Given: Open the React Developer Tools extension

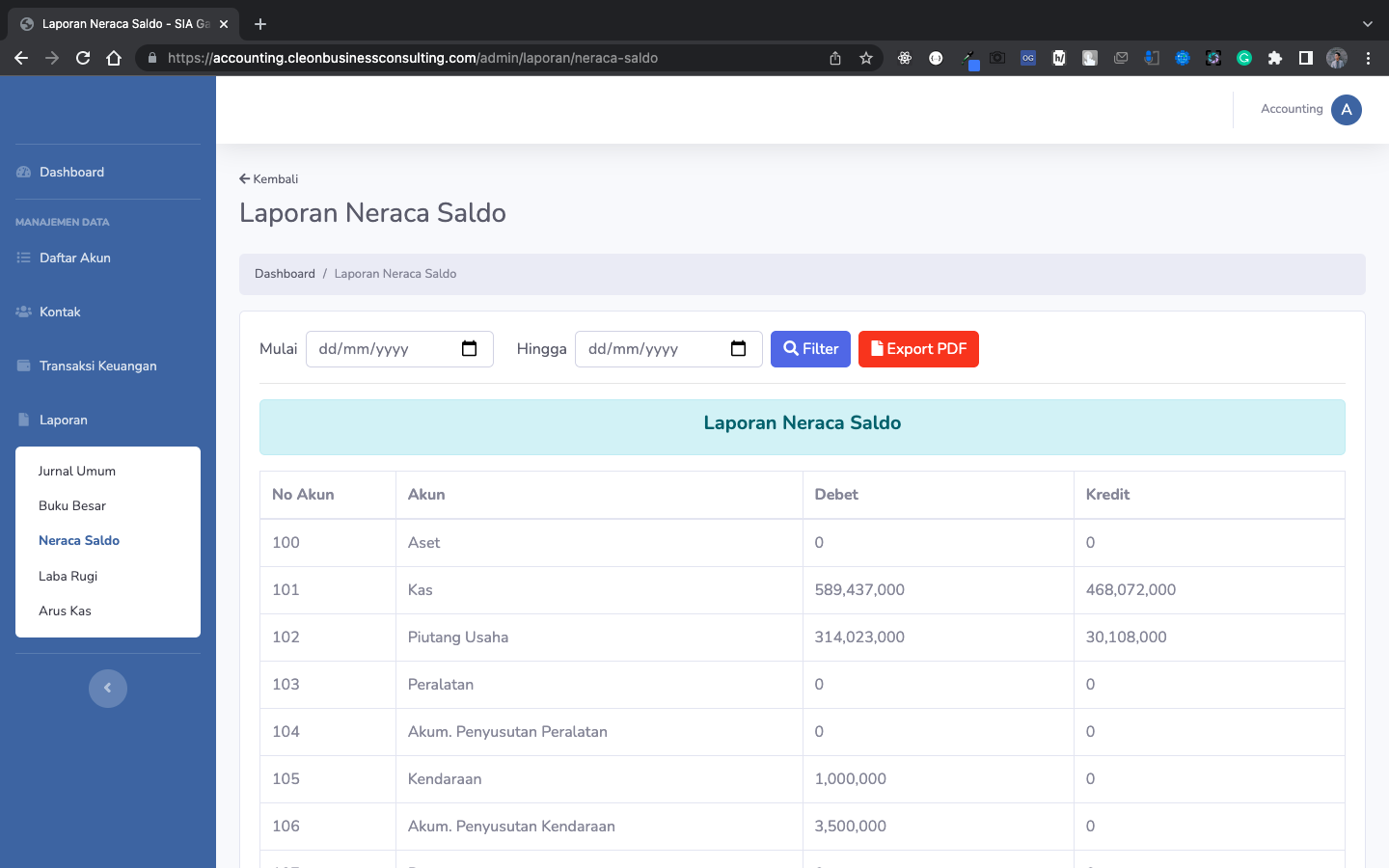Looking at the screenshot, I should pos(905,58).
